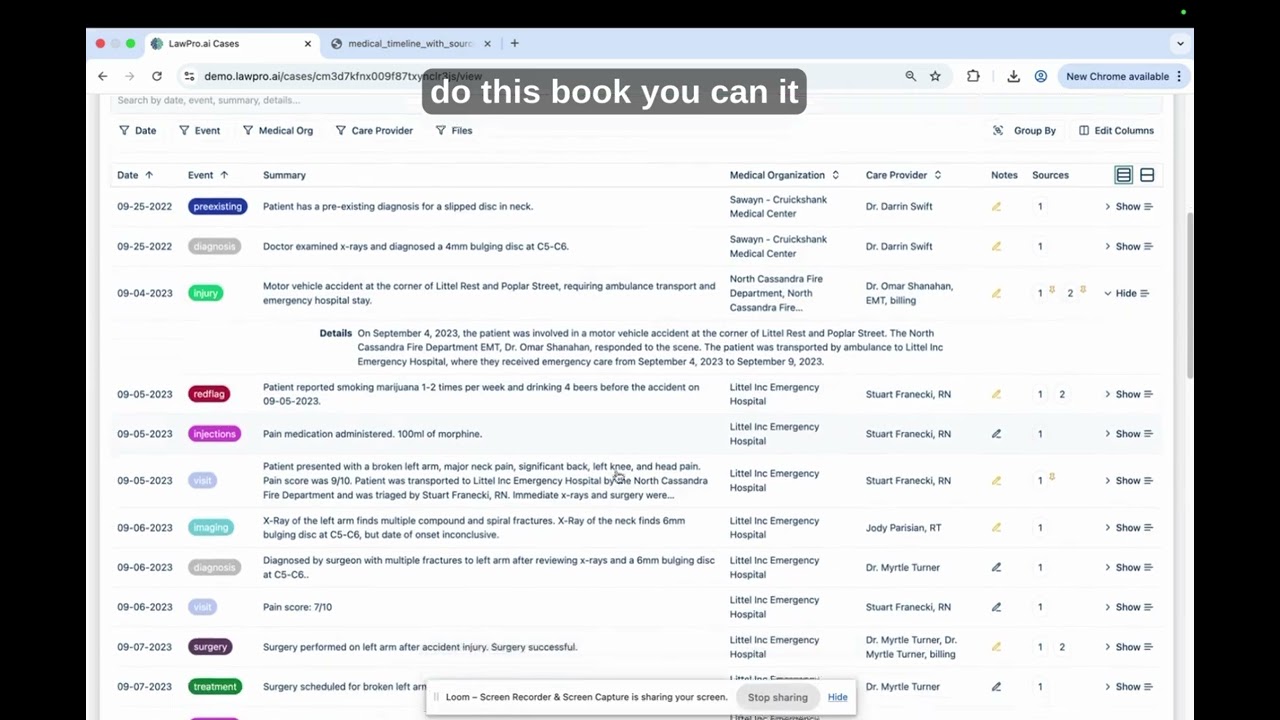Show details for X-Ray imaging row

tap(1128, 528)
